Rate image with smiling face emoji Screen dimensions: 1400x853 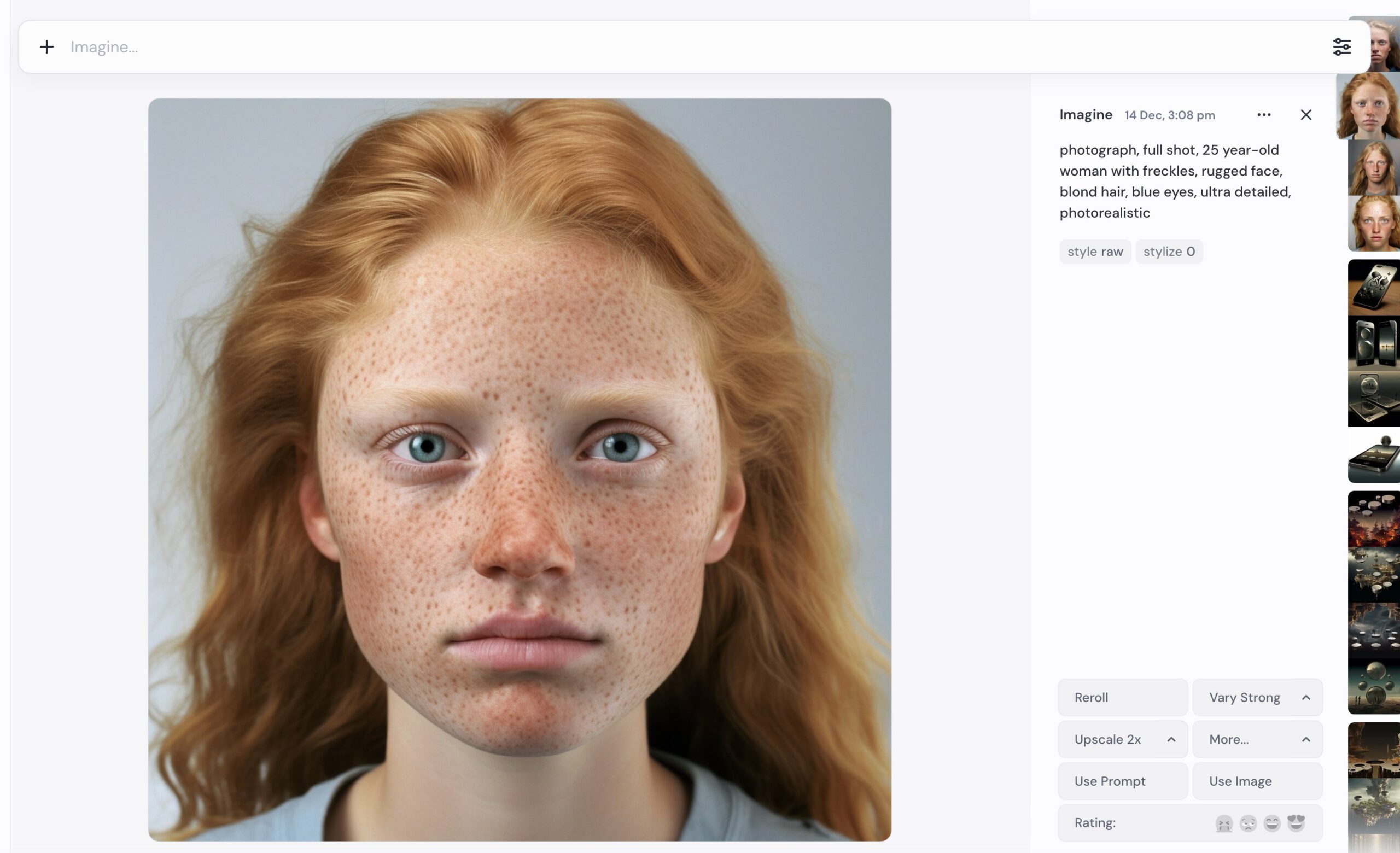(x=1271, y=823)
